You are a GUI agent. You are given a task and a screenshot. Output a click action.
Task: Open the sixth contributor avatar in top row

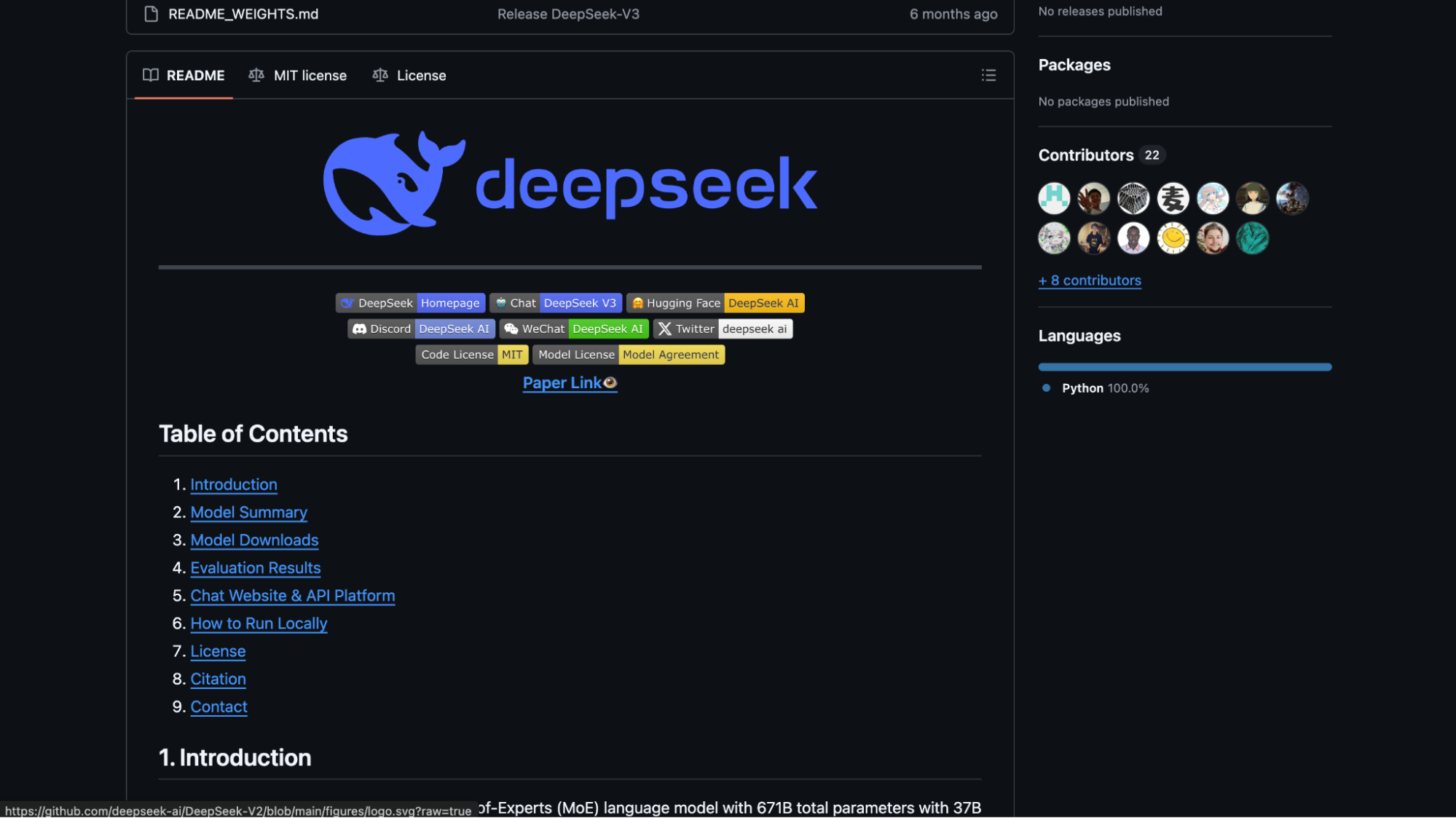[x=1253, y=198]
